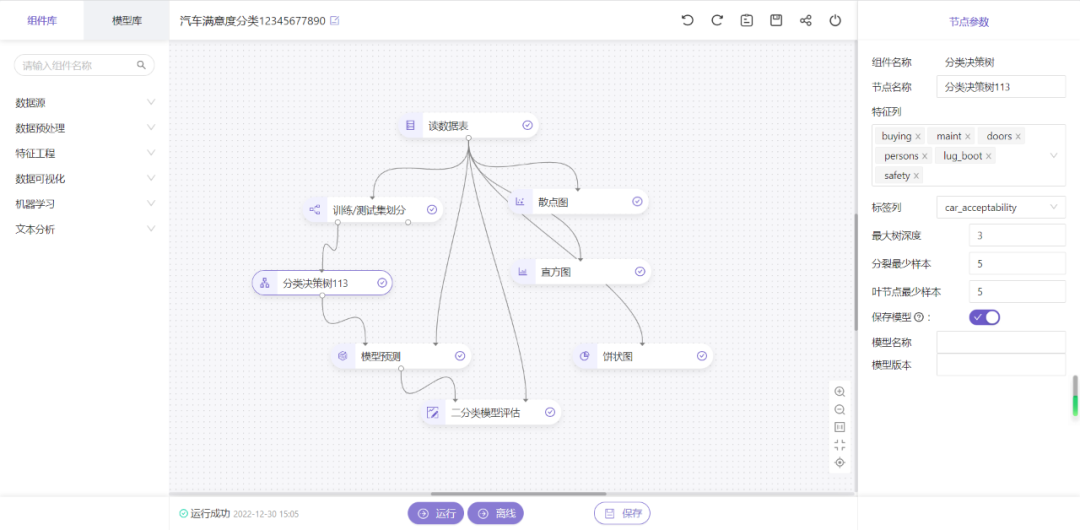Edit project name with the pencil icon
The height and width of the screenshot is (530, 1080).
tap(335, 21)
